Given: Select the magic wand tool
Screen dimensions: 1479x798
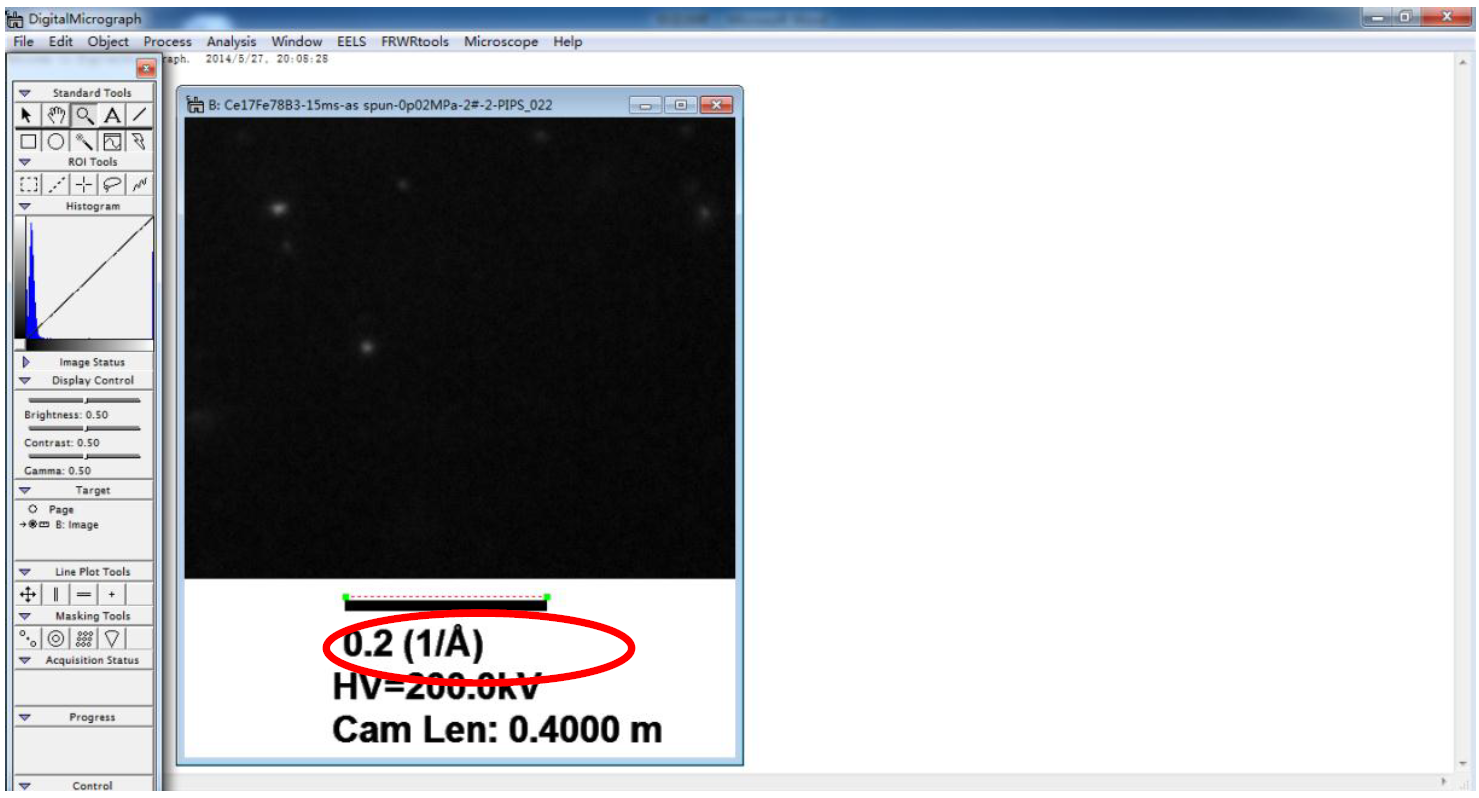Looking at the screenshot, I should 84,142.
